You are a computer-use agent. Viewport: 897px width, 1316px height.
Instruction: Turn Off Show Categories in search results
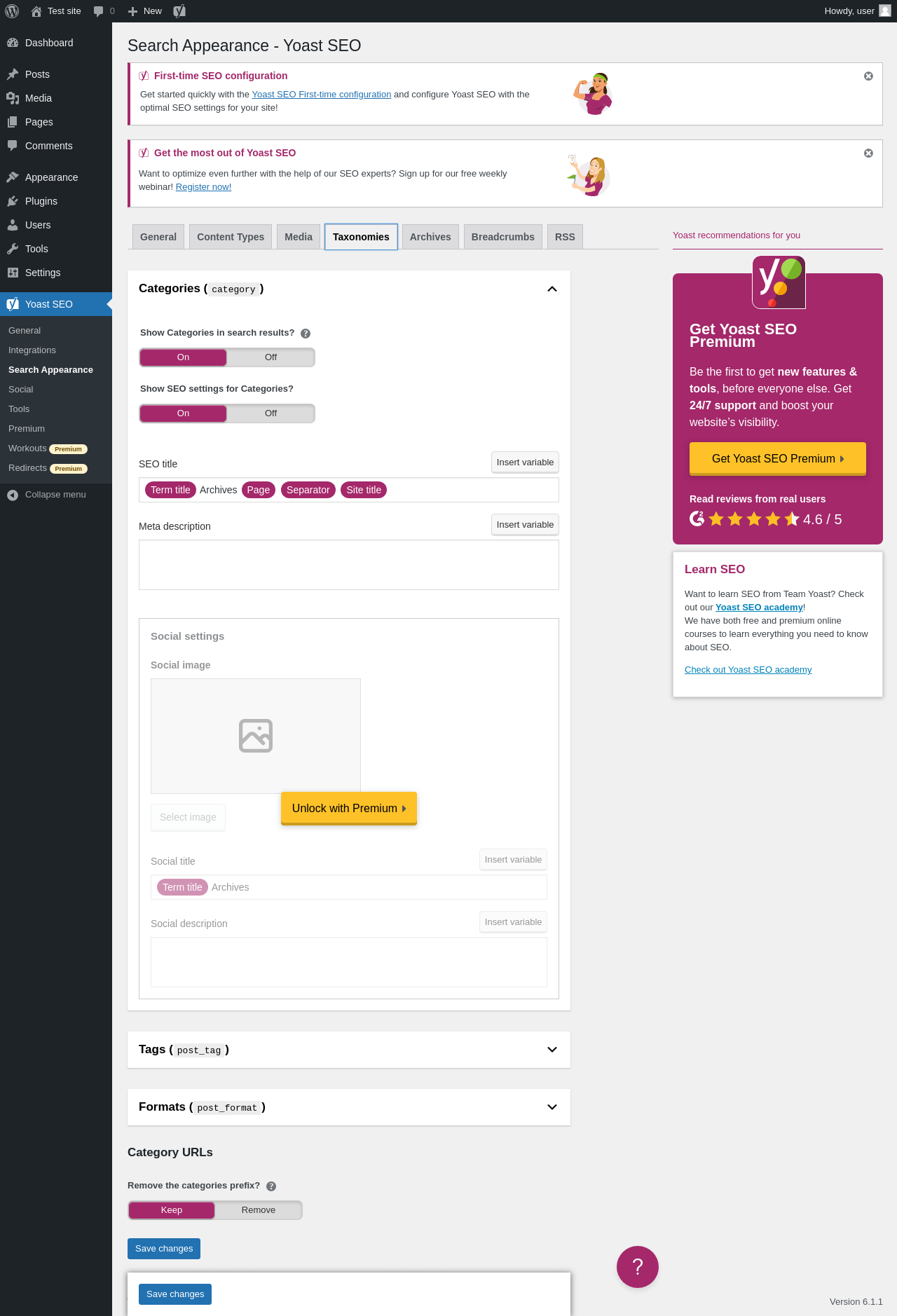[271, 357]
